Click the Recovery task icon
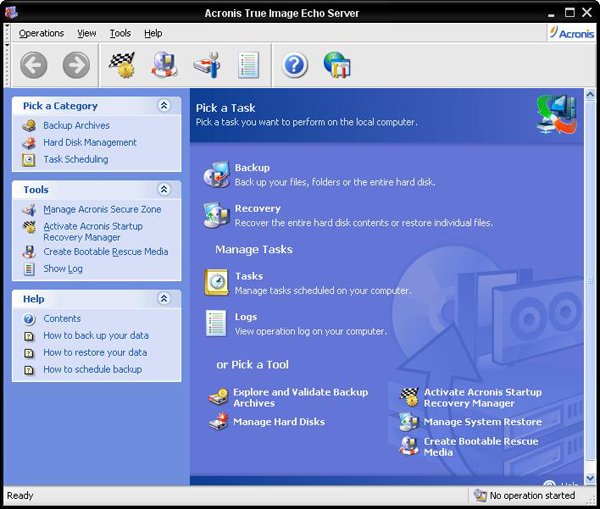Viewport: 600px width, 509px height. coord(216,215)
